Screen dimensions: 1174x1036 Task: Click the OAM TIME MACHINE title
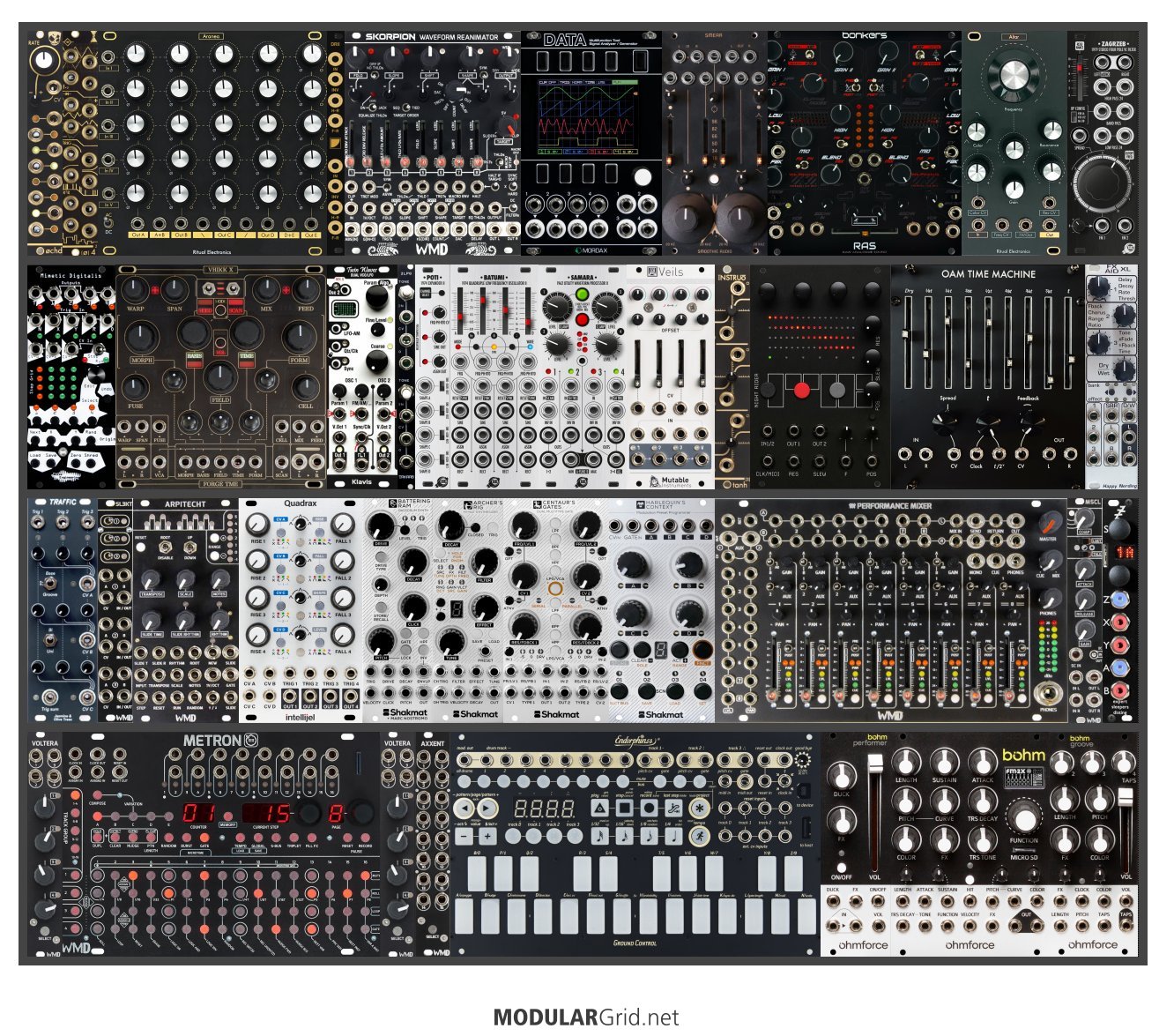(x=987, y=274)
